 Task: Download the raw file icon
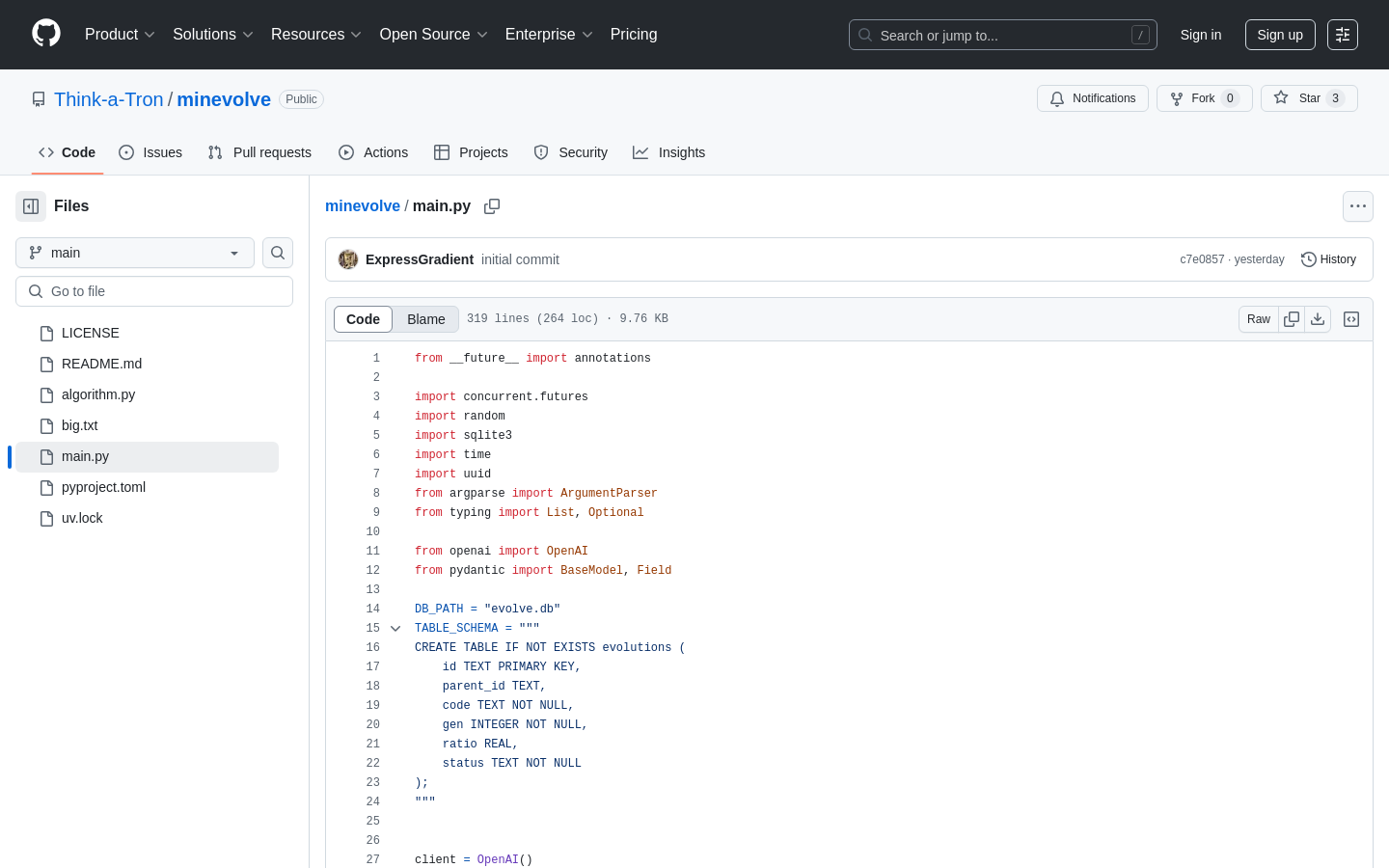click(x=1318, y=319)
